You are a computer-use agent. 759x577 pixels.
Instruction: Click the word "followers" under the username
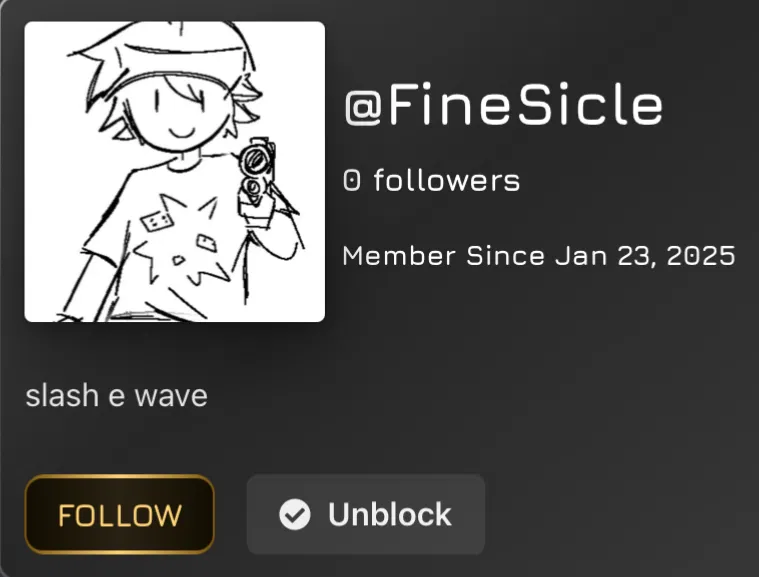446,181
